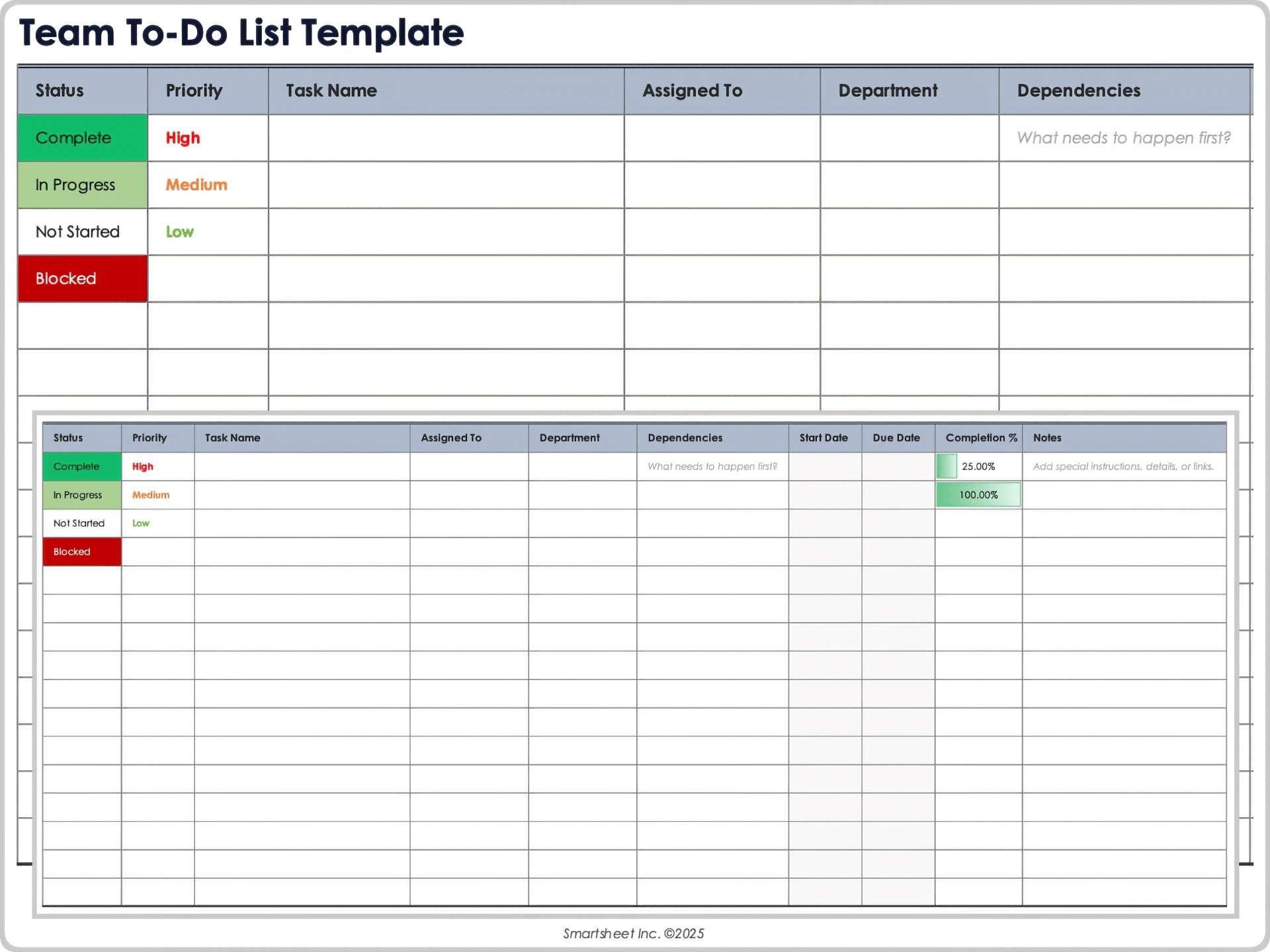Click the Assigned To column header
1270x952 pixels.
point(693,91)
